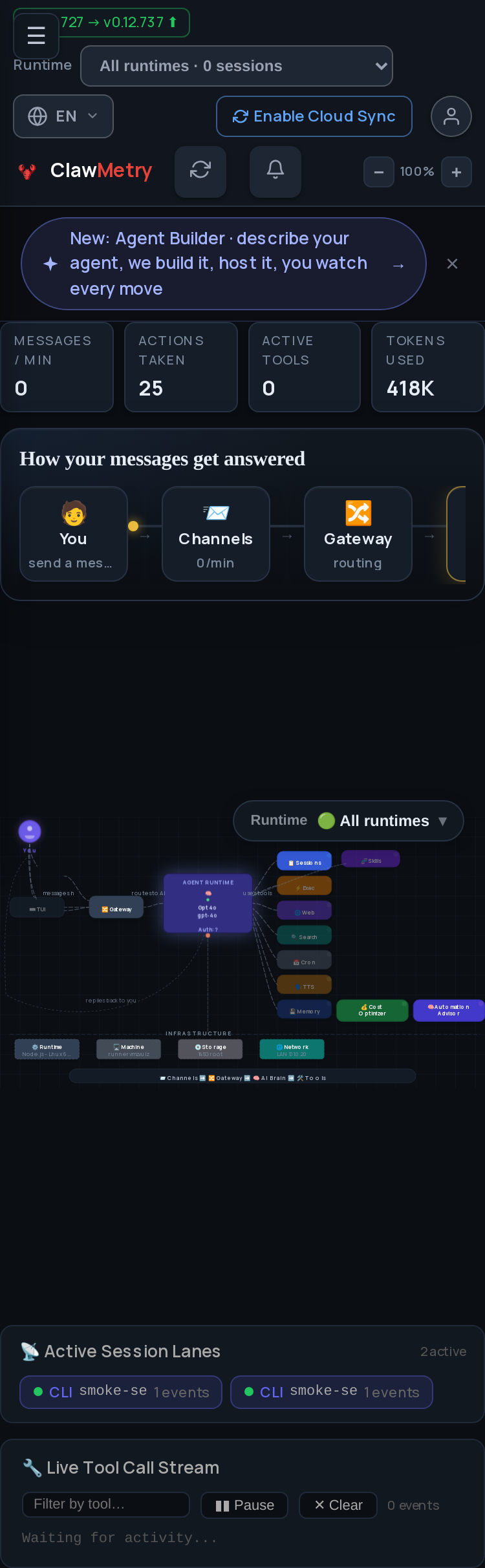Open the Cron tool node
Image resolution: width=485 pixels, height=1568 pixels.
pos(304,961)
